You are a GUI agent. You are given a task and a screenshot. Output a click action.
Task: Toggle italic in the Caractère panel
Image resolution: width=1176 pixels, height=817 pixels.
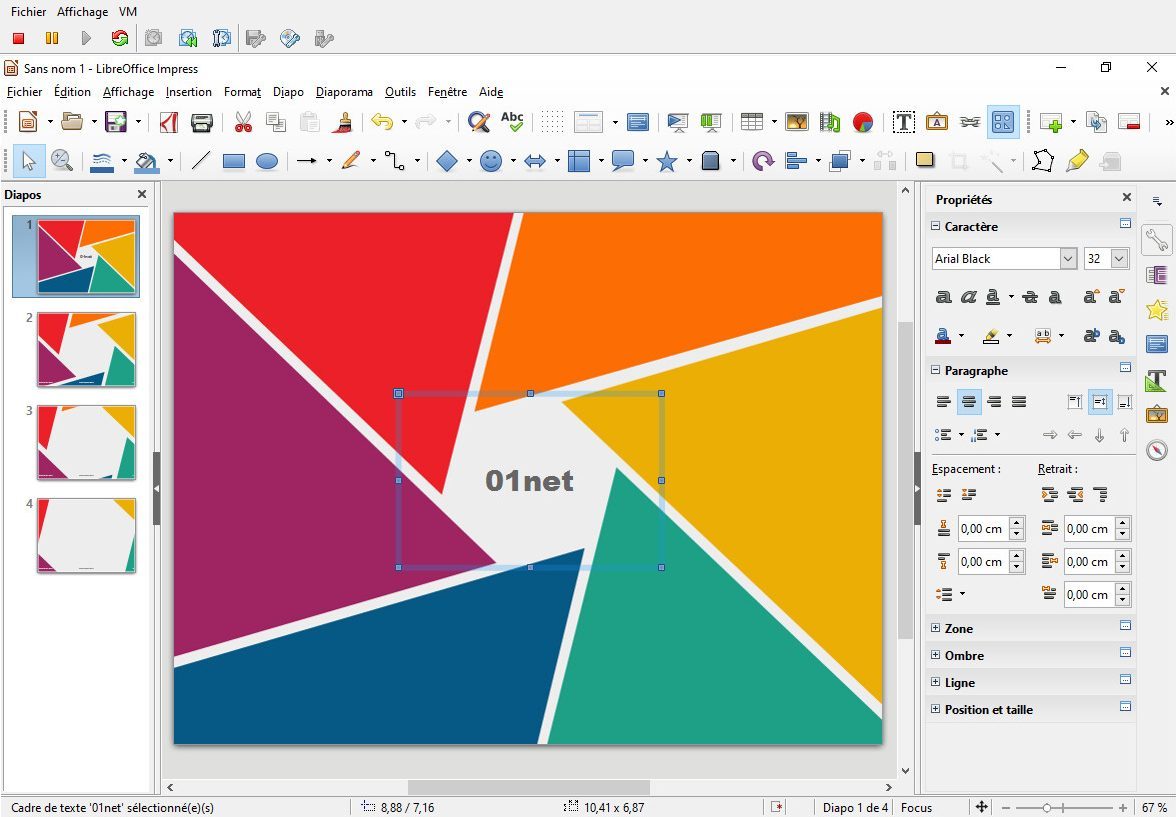pyautogui.click(x=968, y=297)
